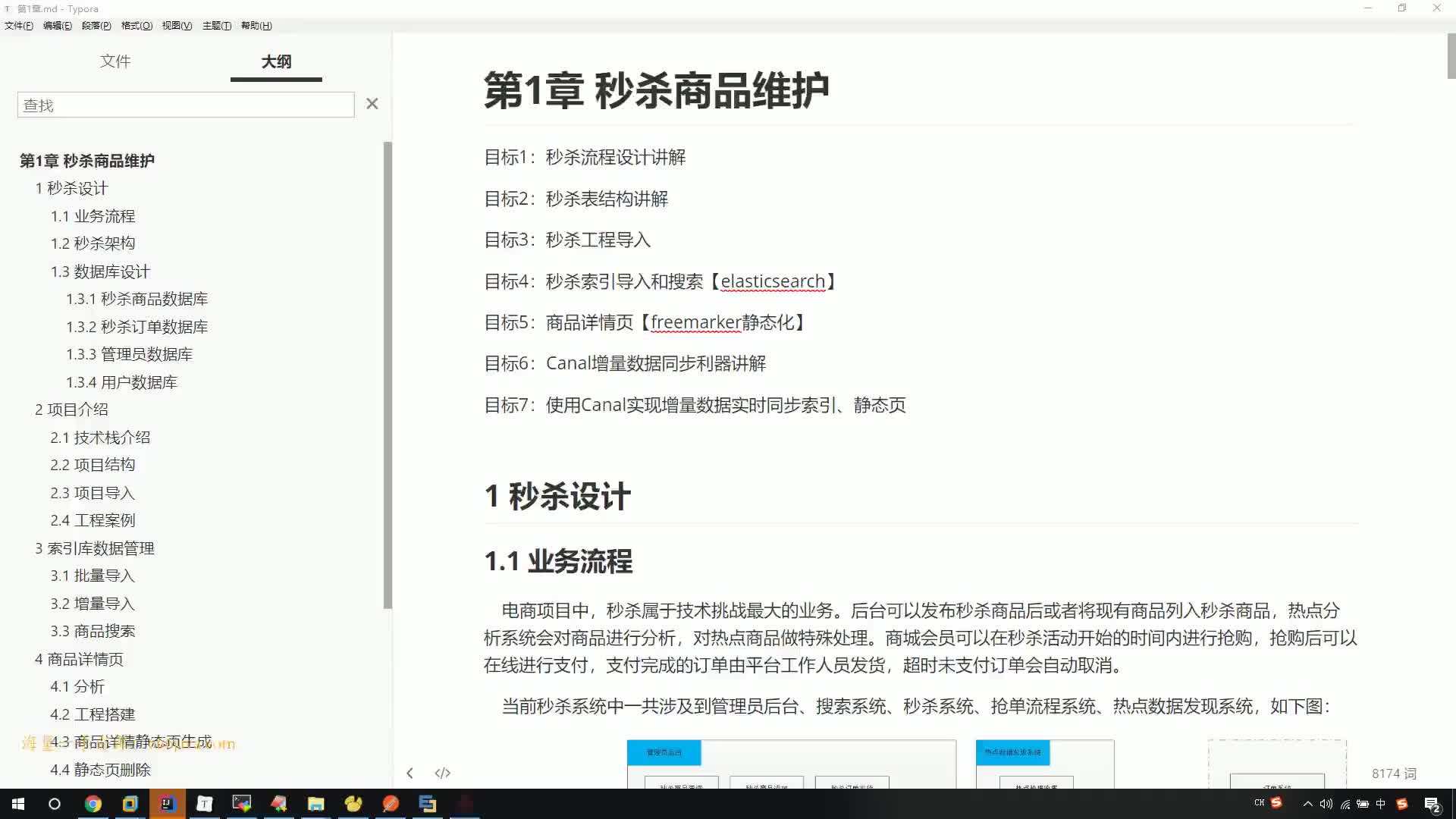
Task: Click the Sogou input icon beside 中
Action: pos(1402,804)
